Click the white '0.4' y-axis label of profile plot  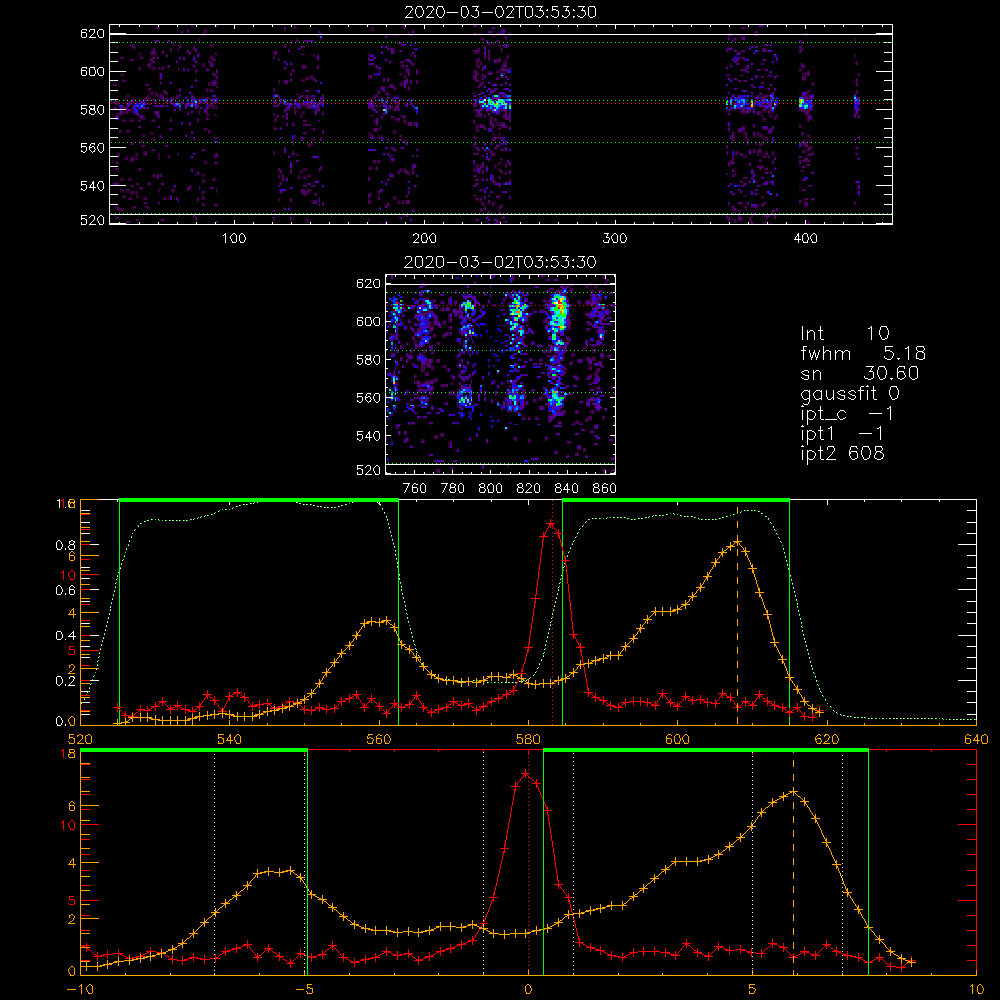pyautogui.click(x=65, y=636)
